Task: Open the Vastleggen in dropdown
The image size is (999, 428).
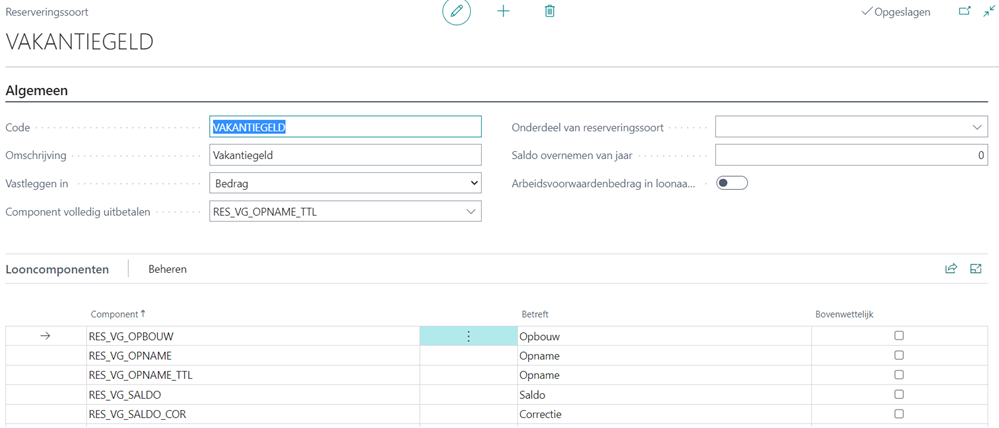Action: tap(345, 183)
